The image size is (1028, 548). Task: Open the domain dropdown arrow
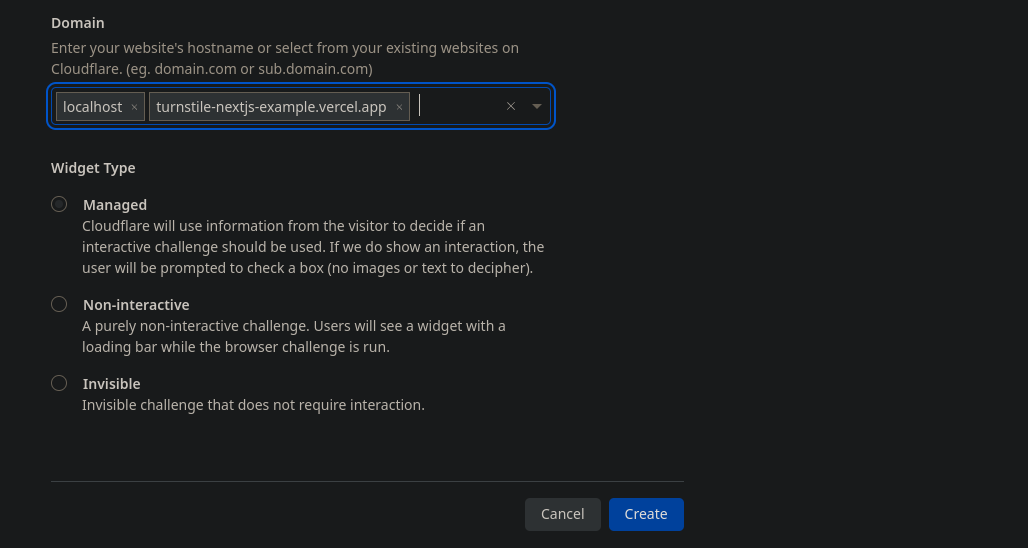point(537,106)
